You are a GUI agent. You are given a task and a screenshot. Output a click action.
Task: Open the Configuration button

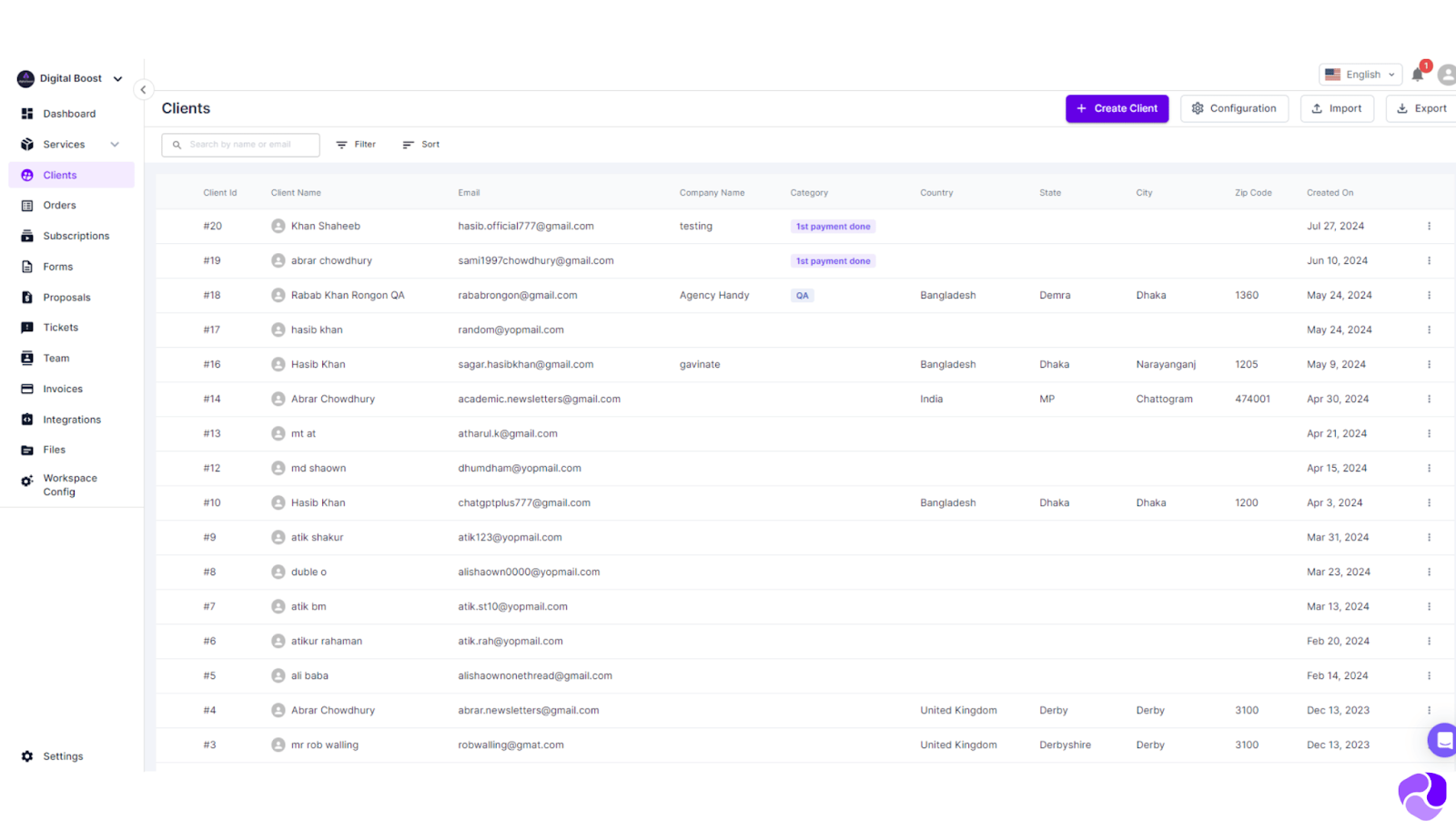click(1234, 108)
